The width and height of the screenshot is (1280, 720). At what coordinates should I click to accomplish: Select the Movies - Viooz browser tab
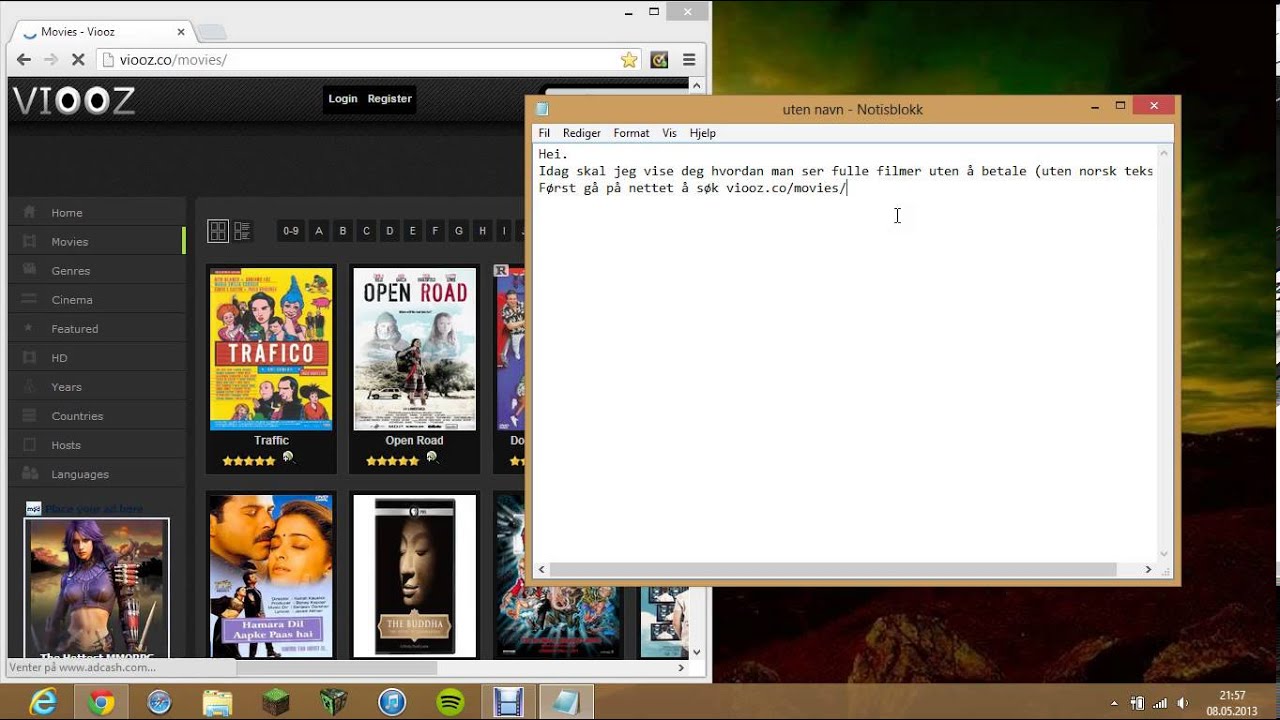point(101,32)
